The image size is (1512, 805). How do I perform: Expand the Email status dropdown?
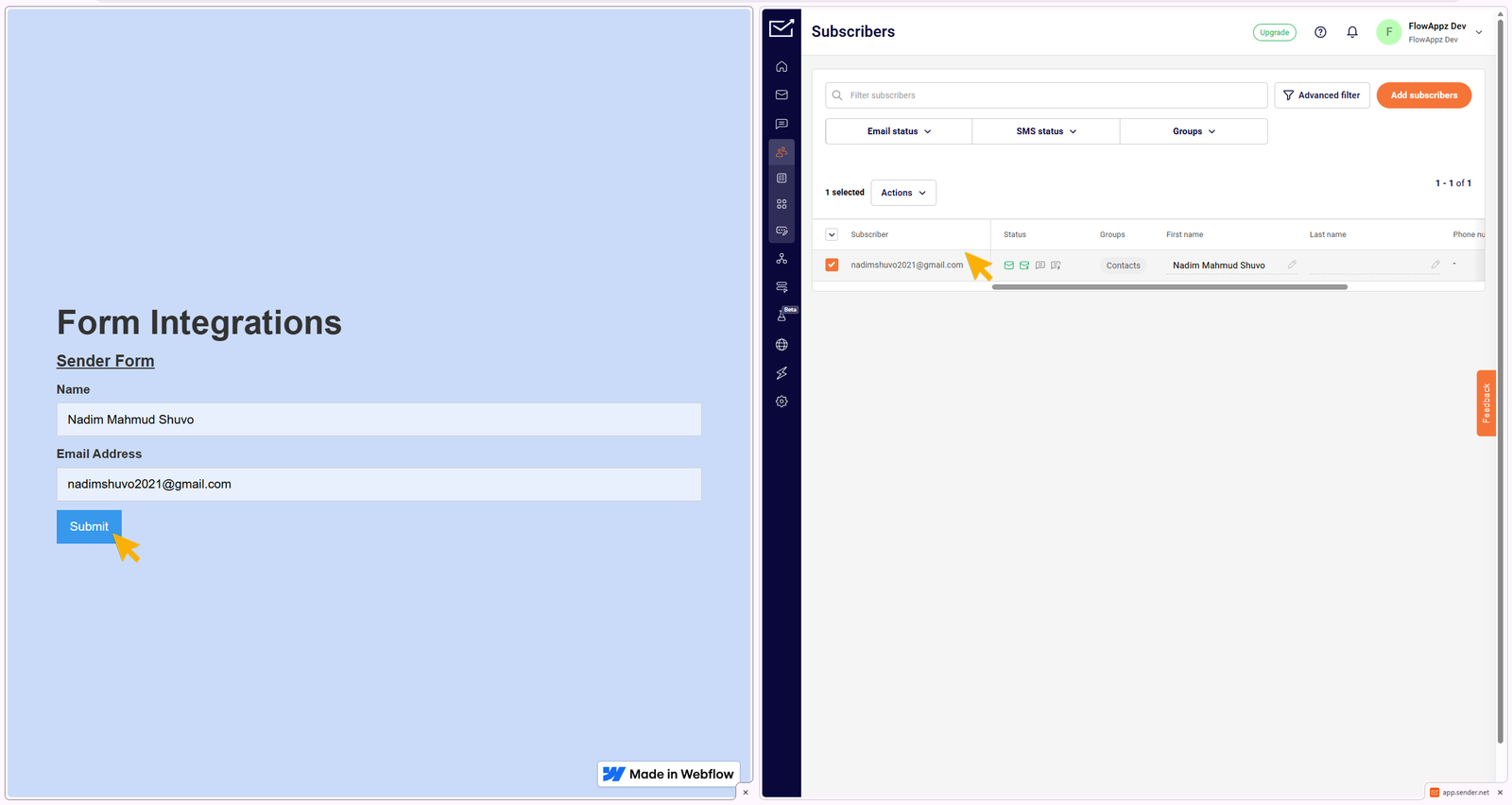tap(899, 131)
